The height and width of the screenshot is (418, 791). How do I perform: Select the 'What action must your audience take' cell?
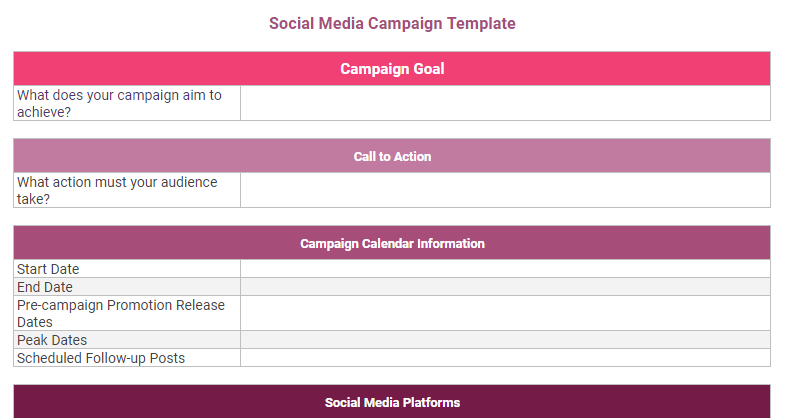tap(127, 190)
